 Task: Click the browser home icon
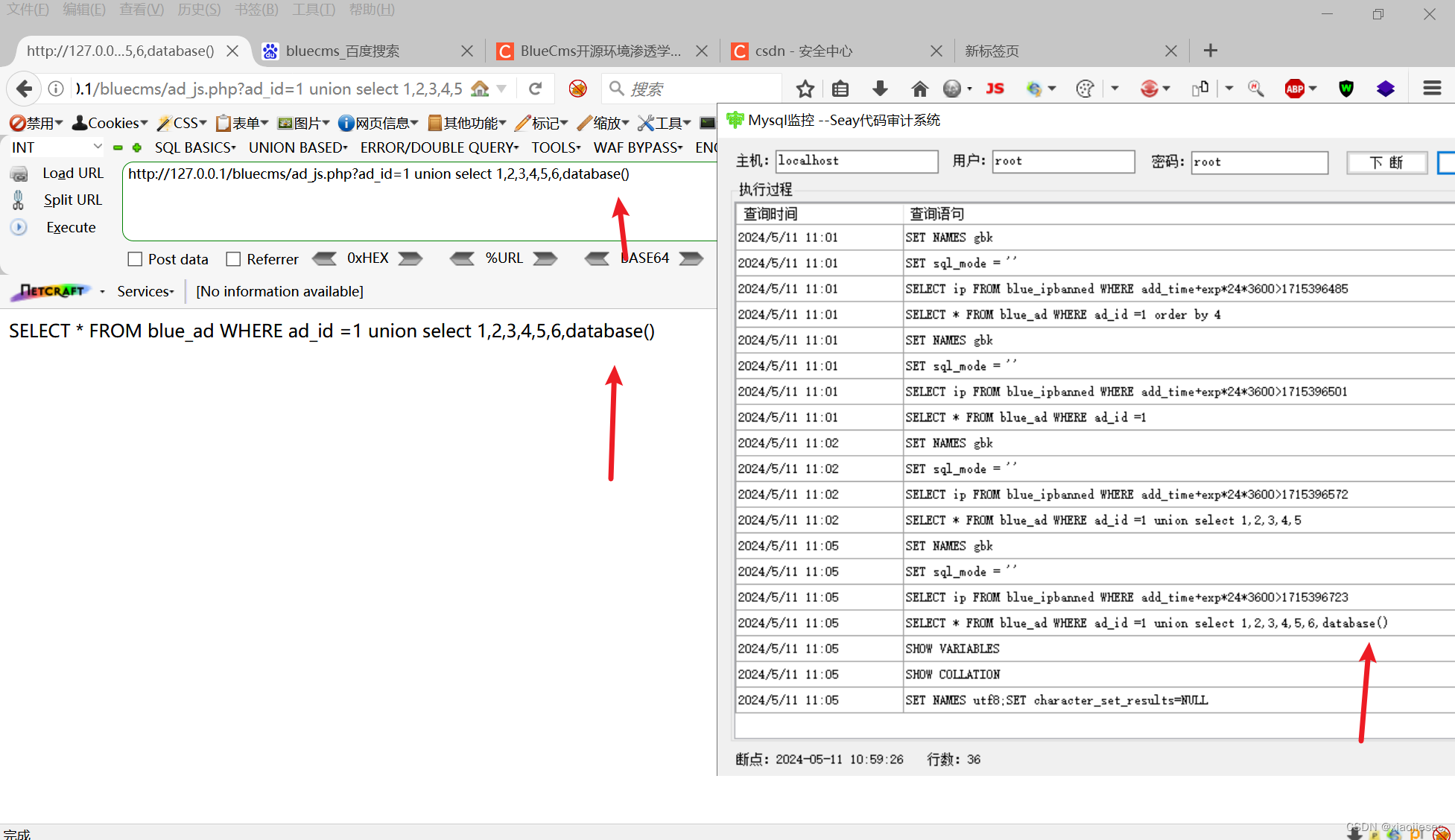click(919, 88)
